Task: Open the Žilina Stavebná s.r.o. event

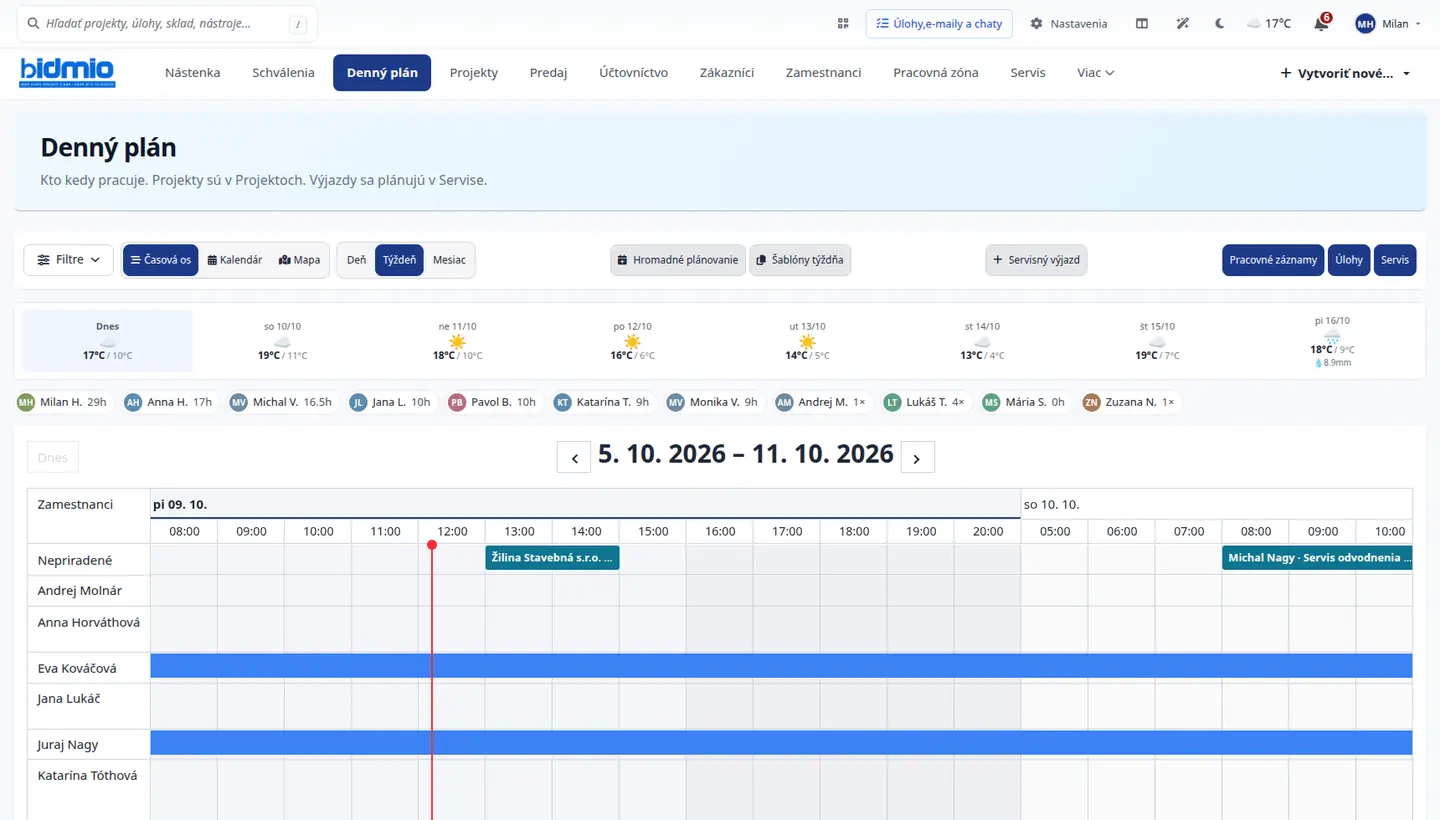Action: [x=552, y=558]
